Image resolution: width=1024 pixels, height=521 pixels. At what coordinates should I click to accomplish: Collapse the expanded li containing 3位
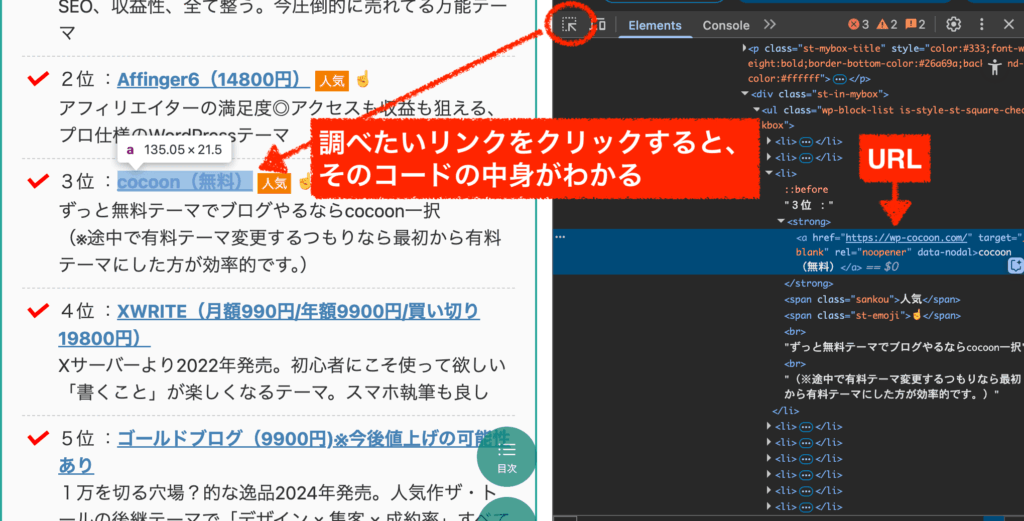tap(769, 174)
